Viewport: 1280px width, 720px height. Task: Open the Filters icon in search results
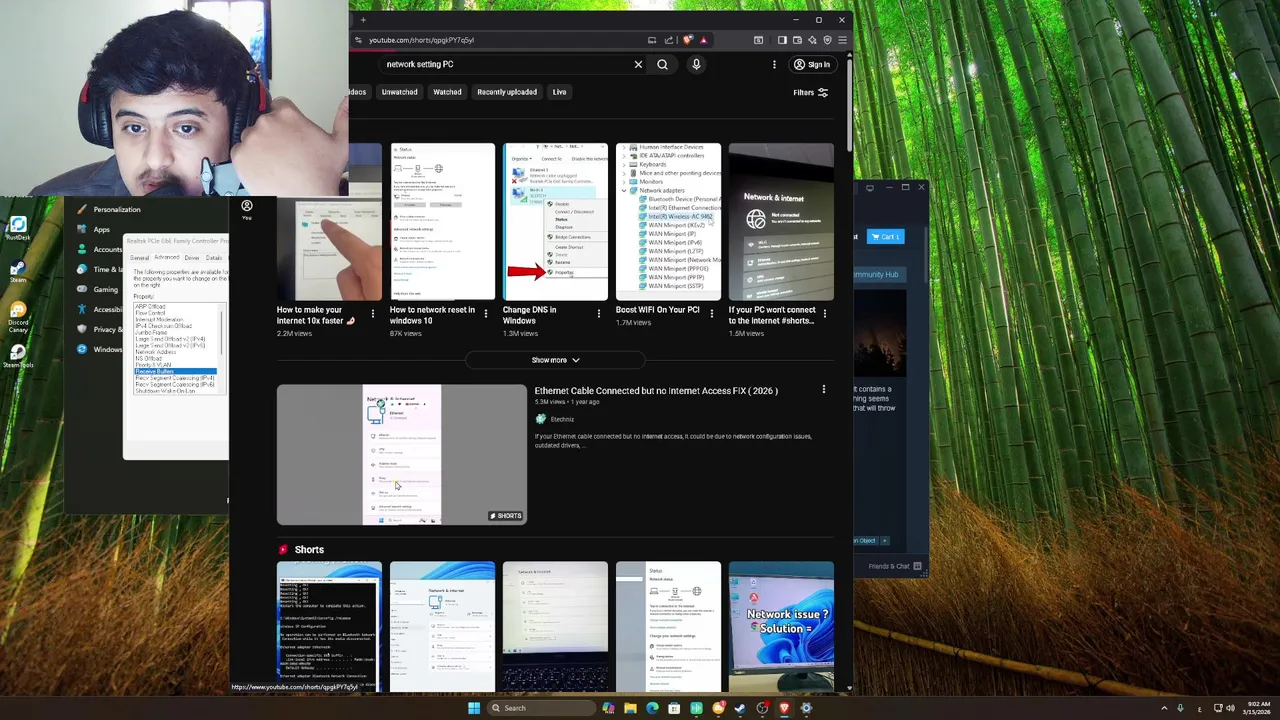[823, 92]
